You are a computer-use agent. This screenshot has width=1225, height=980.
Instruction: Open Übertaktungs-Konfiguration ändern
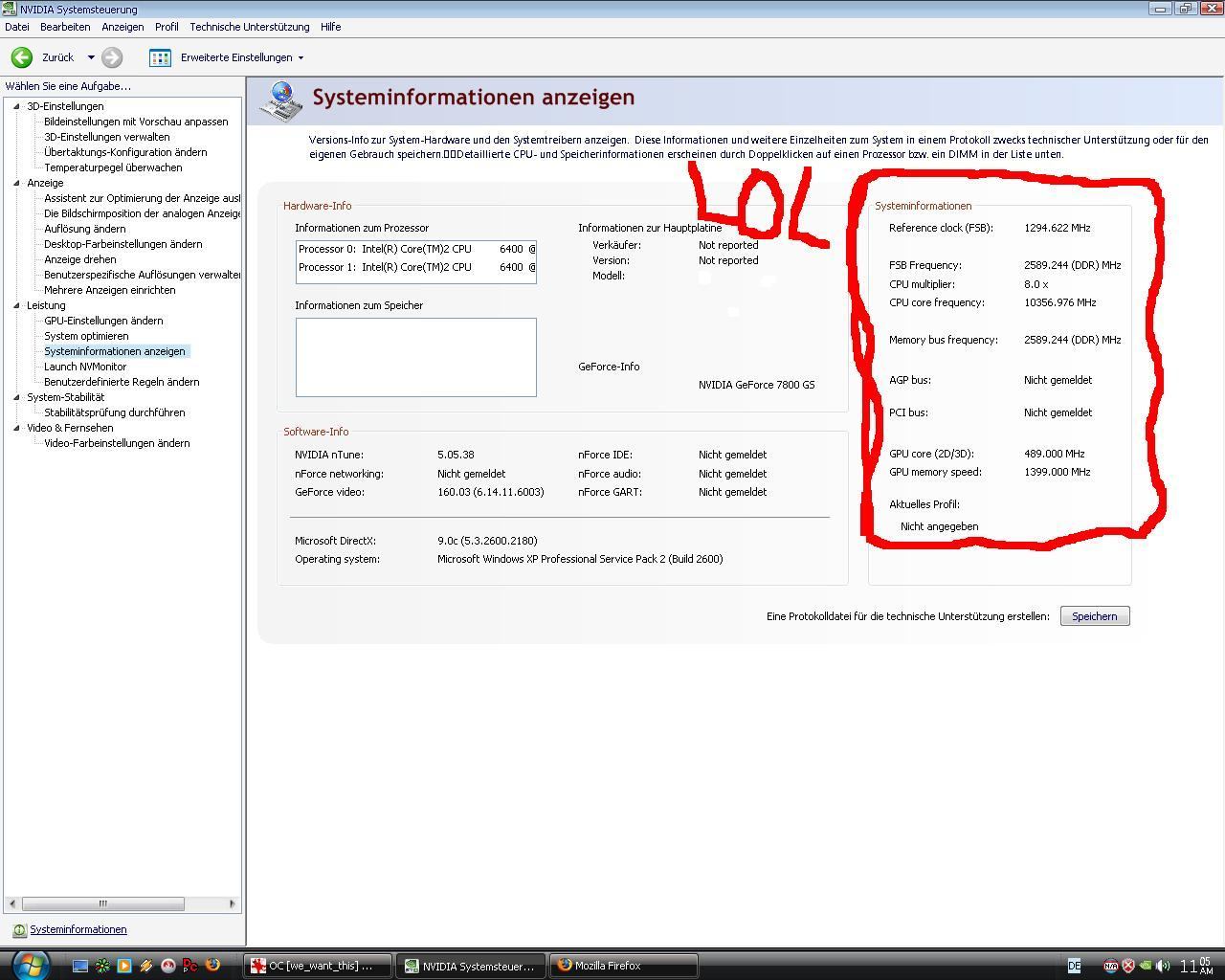click(125, 152)
